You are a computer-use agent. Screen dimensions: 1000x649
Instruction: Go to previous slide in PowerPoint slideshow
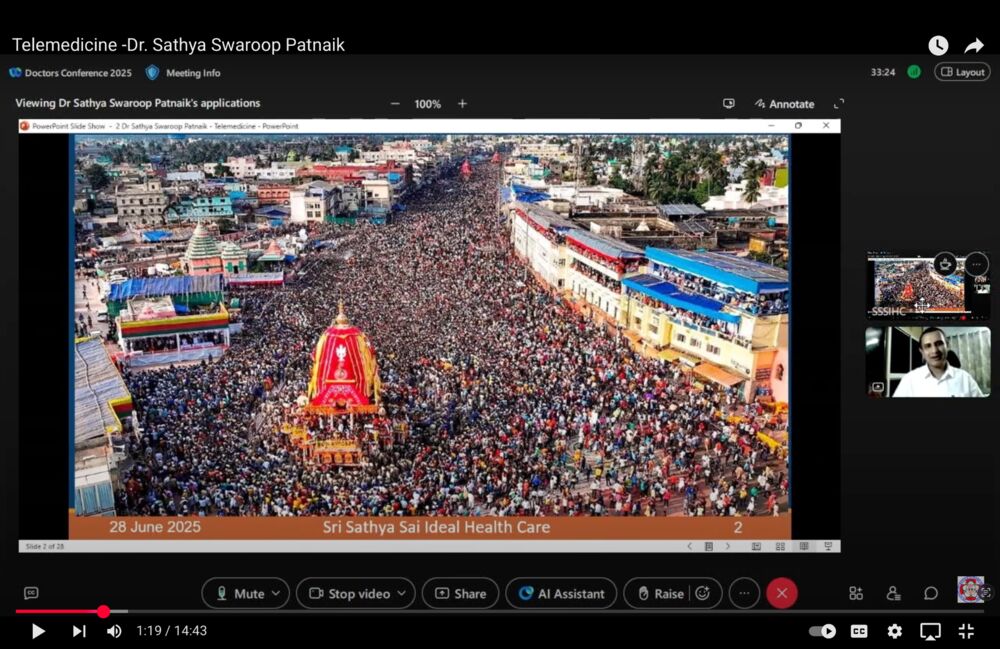tap(689, 546)
